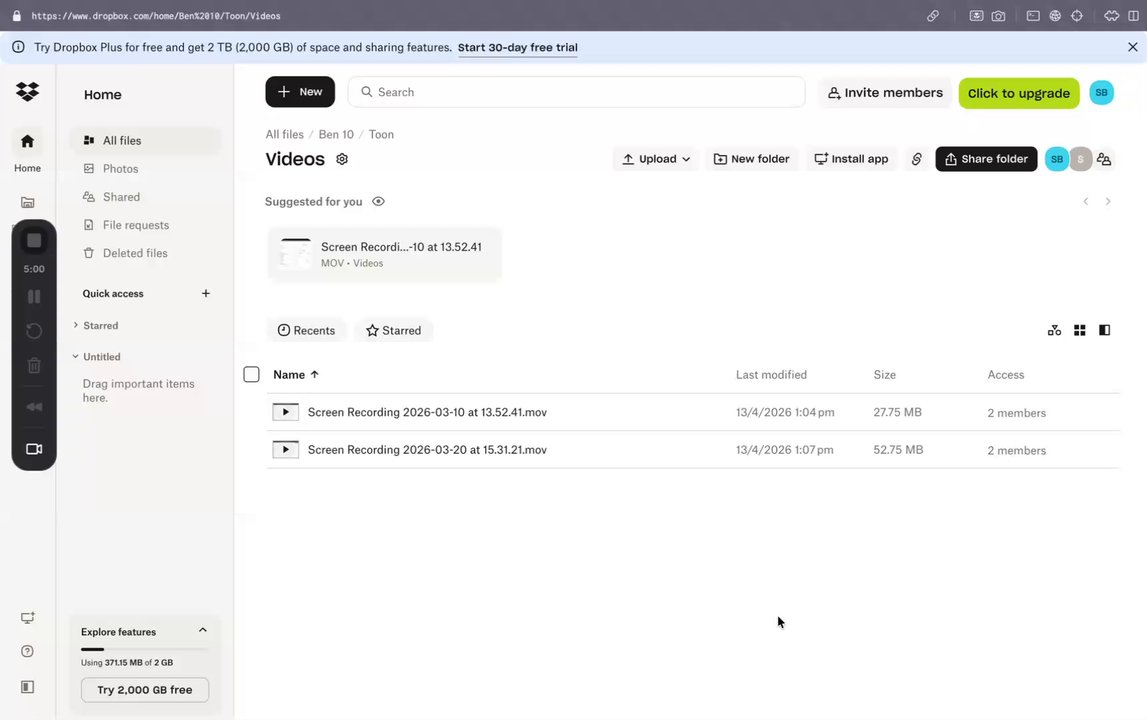
Task: Open Videos folder settings gear
Action: [x=342, y=159]
